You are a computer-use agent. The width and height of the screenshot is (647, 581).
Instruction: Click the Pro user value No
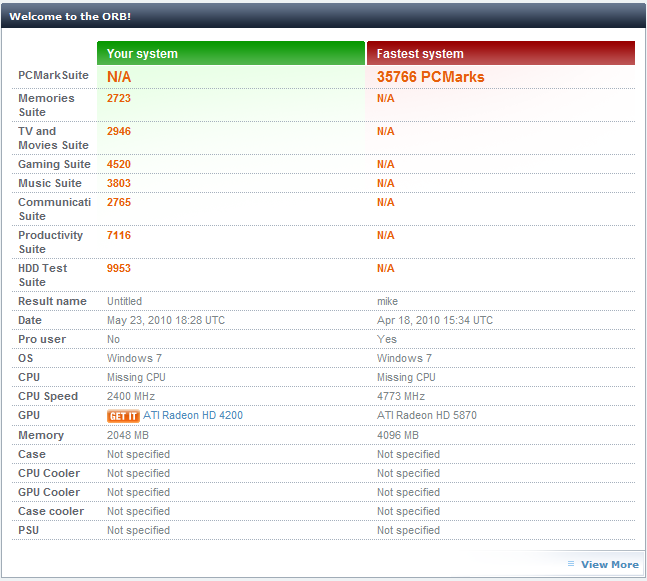(113, 340)
